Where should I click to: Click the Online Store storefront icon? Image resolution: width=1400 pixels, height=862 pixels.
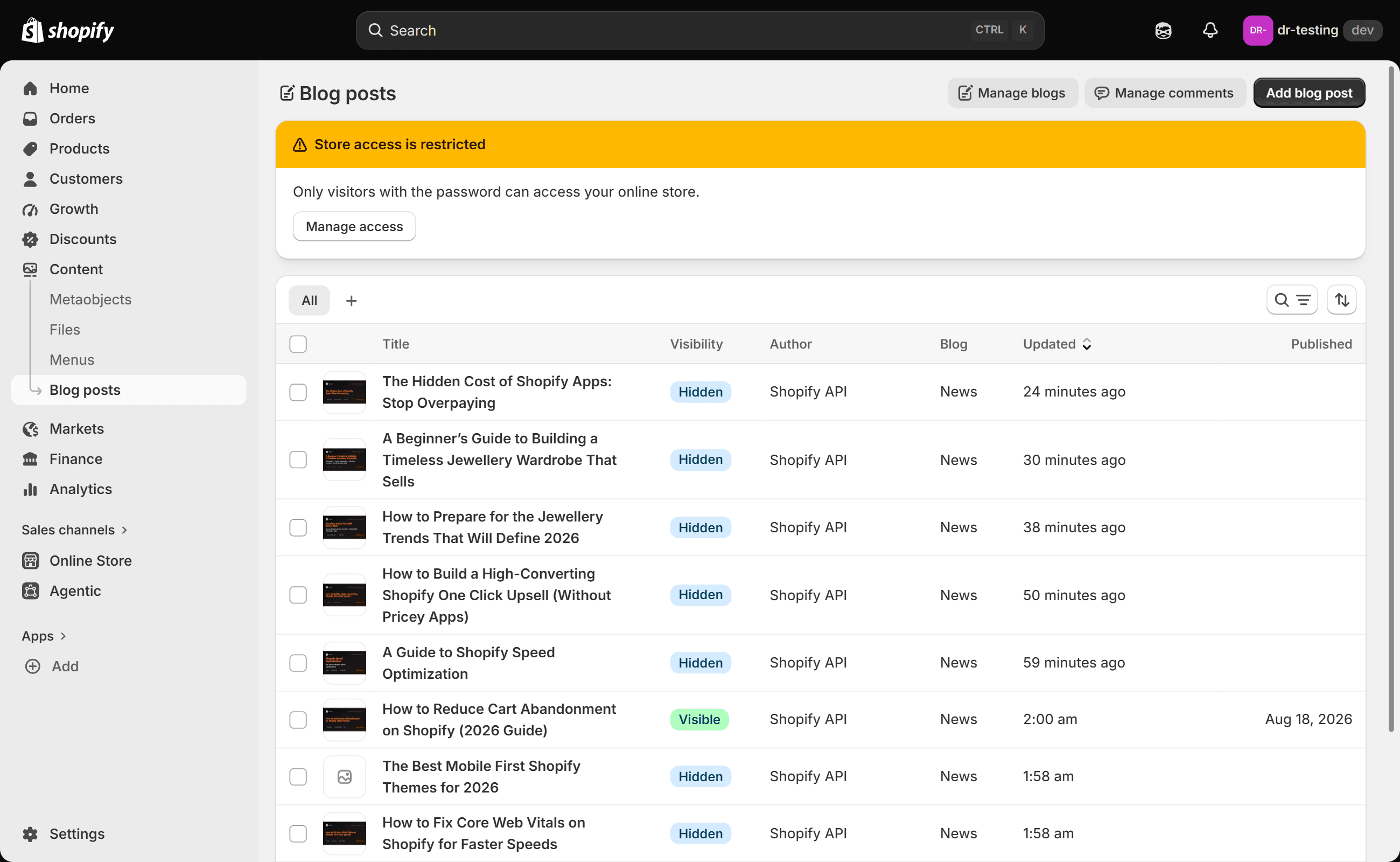click(30, 561)
